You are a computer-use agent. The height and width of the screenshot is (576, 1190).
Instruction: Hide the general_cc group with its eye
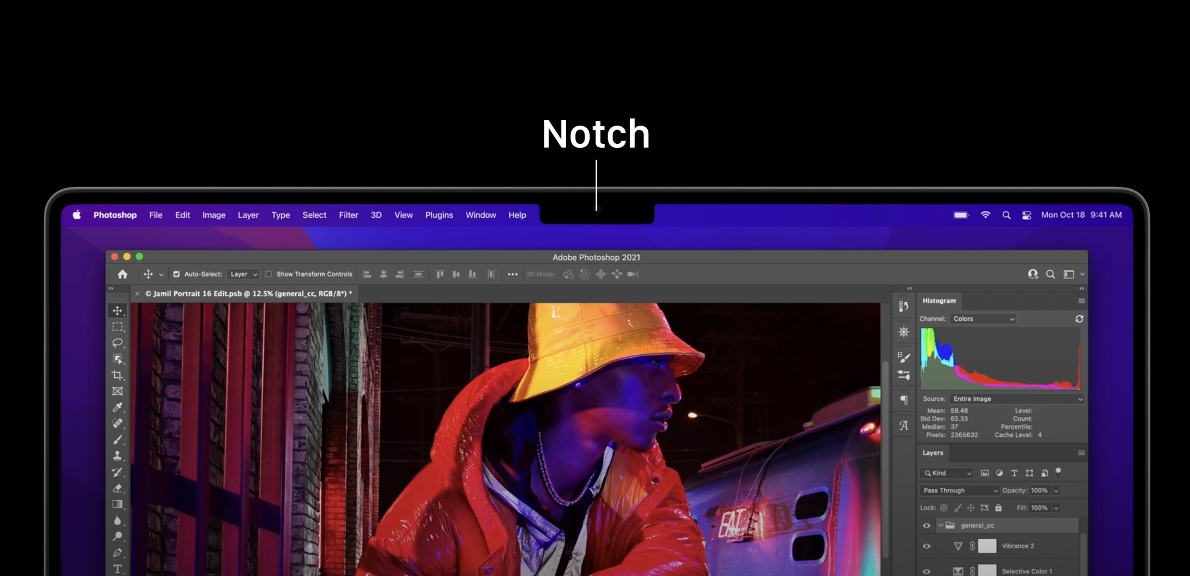927,525
